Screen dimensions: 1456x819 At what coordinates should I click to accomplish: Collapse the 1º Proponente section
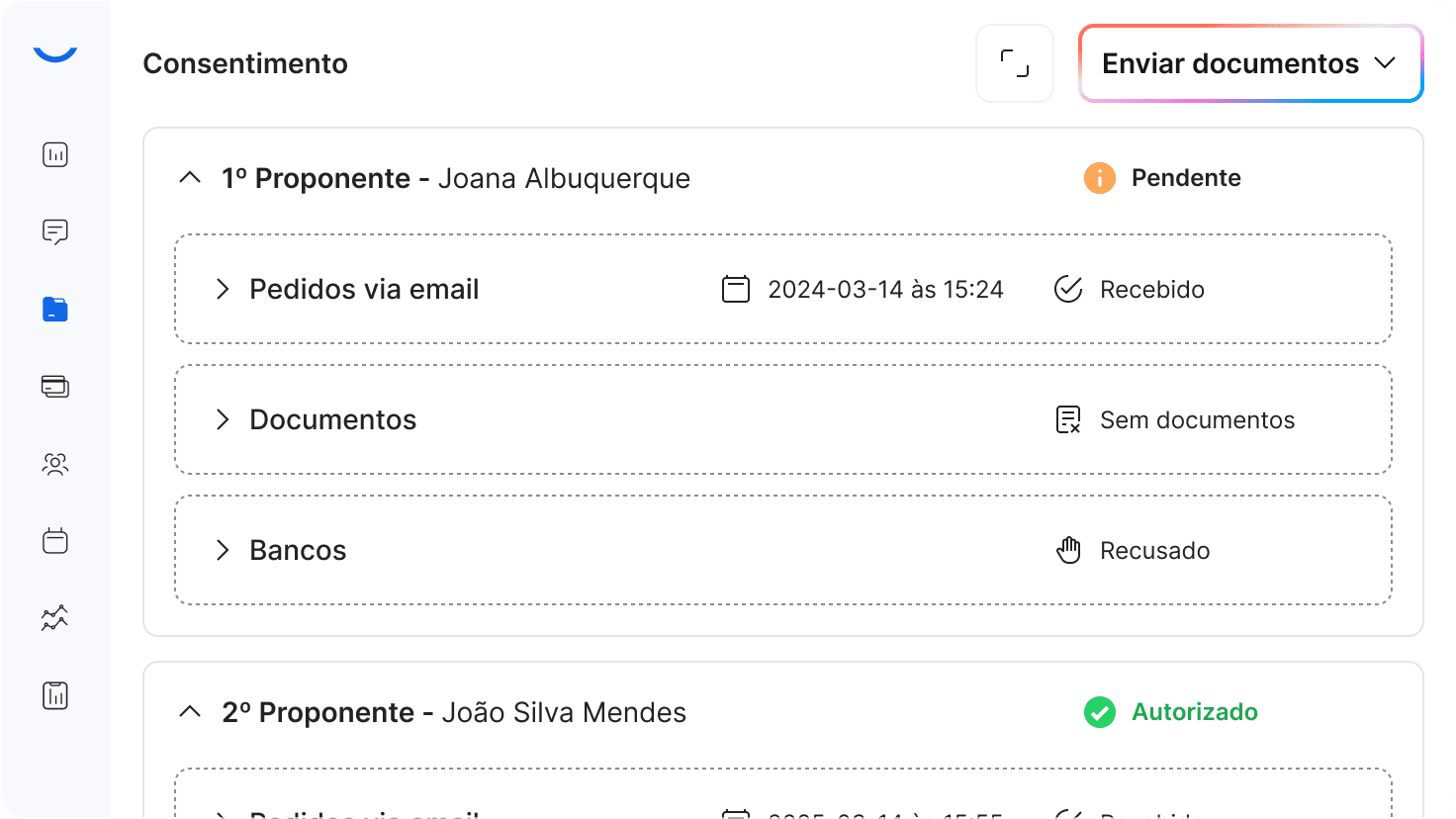tap(190, 178)
